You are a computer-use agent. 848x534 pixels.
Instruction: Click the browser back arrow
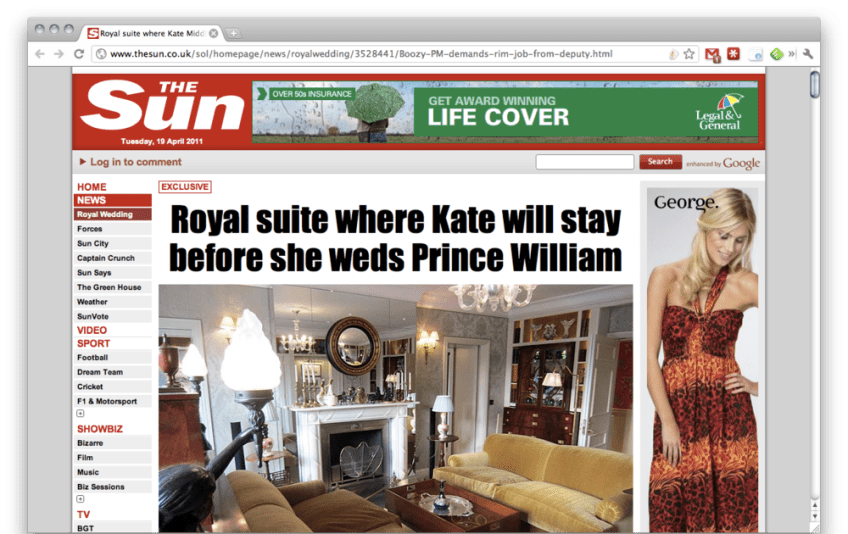(x=39, y=54)
